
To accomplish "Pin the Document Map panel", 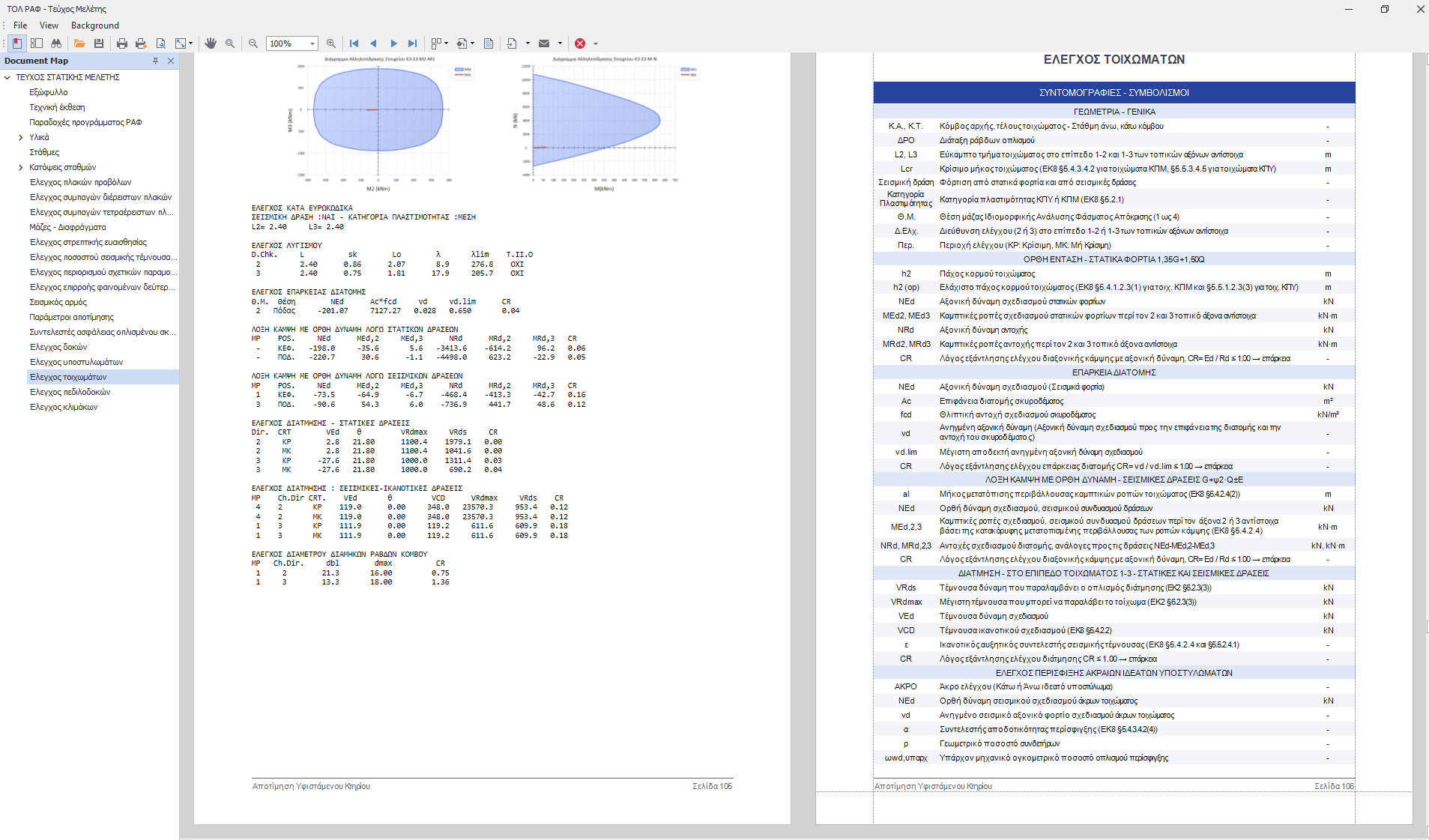I will point(155,61).
